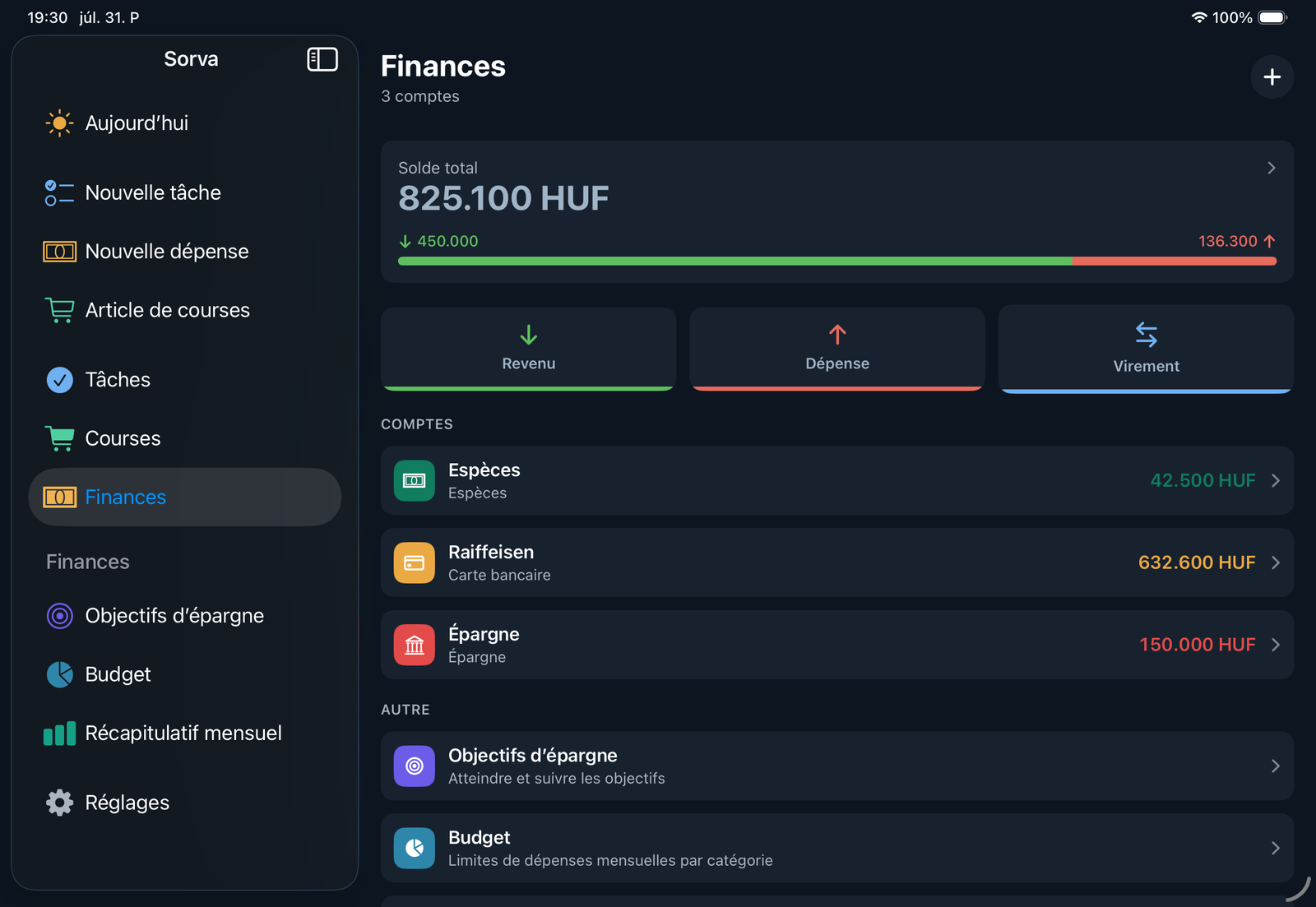Click the cart icon beside Article de courses
Screen dimensions: 1316x907
(59, 310)
